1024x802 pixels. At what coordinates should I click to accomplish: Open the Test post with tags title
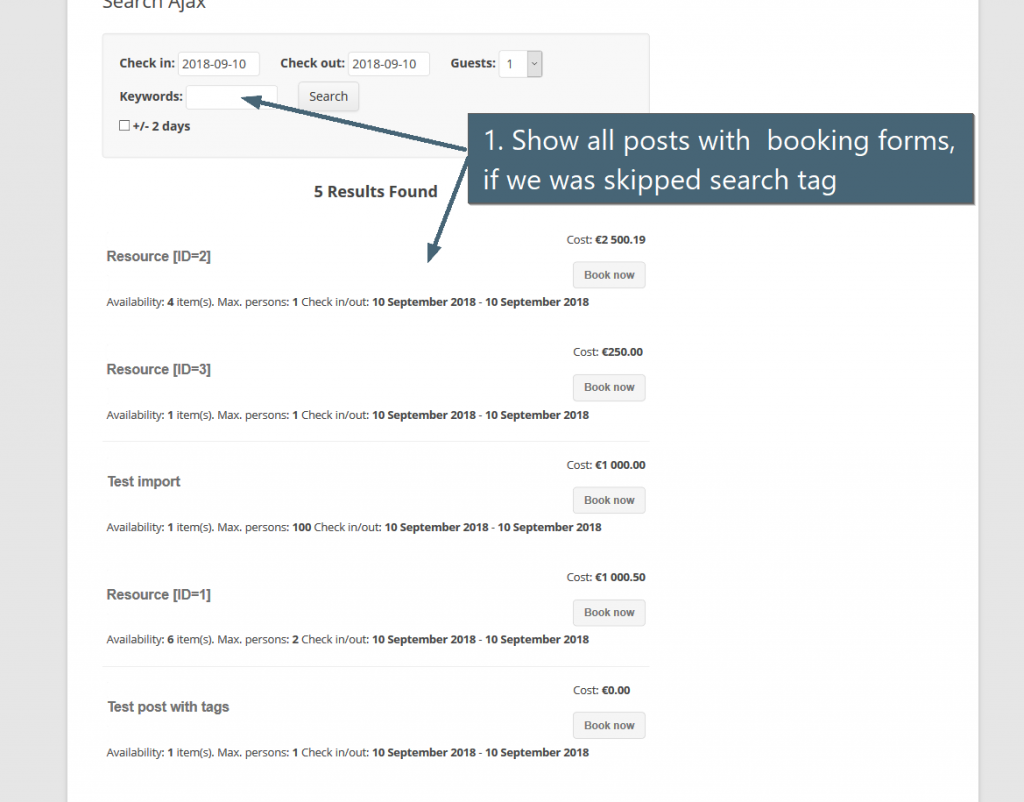tap(168, 706)
